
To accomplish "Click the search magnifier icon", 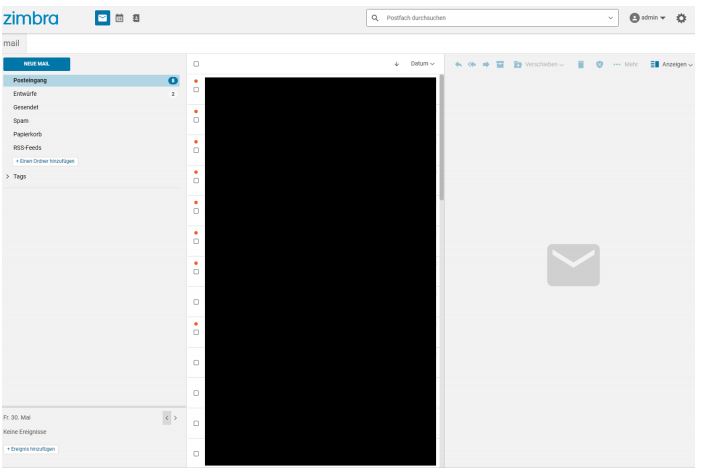I will click(x=375, y=18).
